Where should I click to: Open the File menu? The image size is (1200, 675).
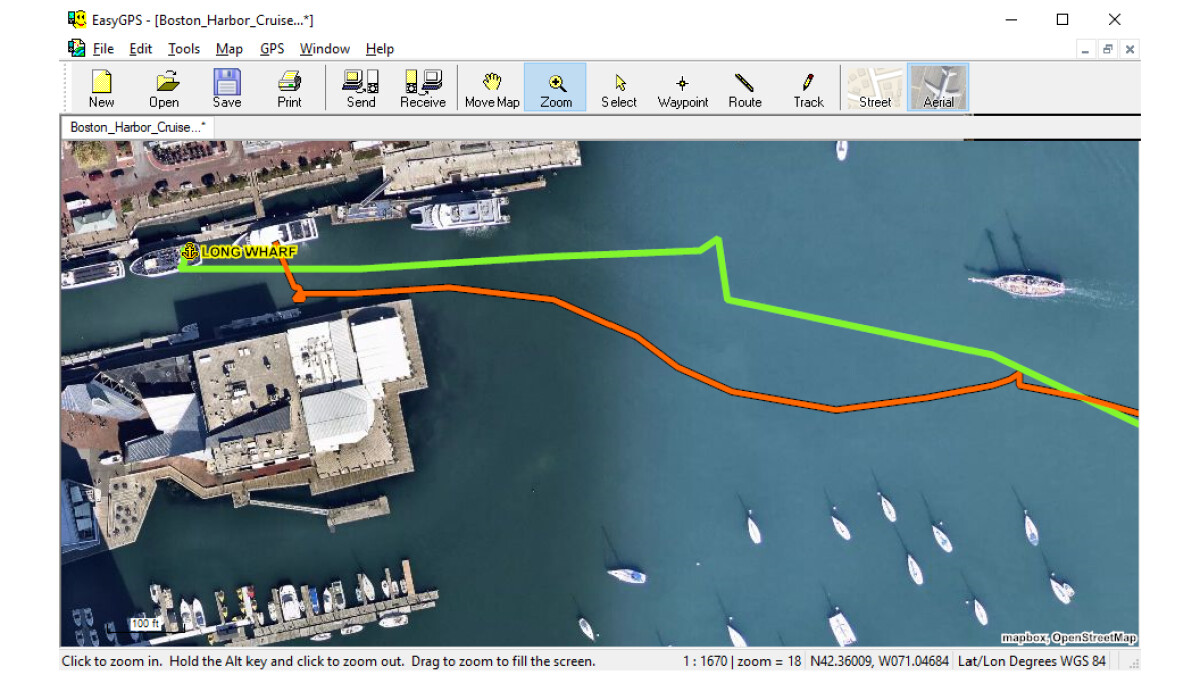click(102, 49)
